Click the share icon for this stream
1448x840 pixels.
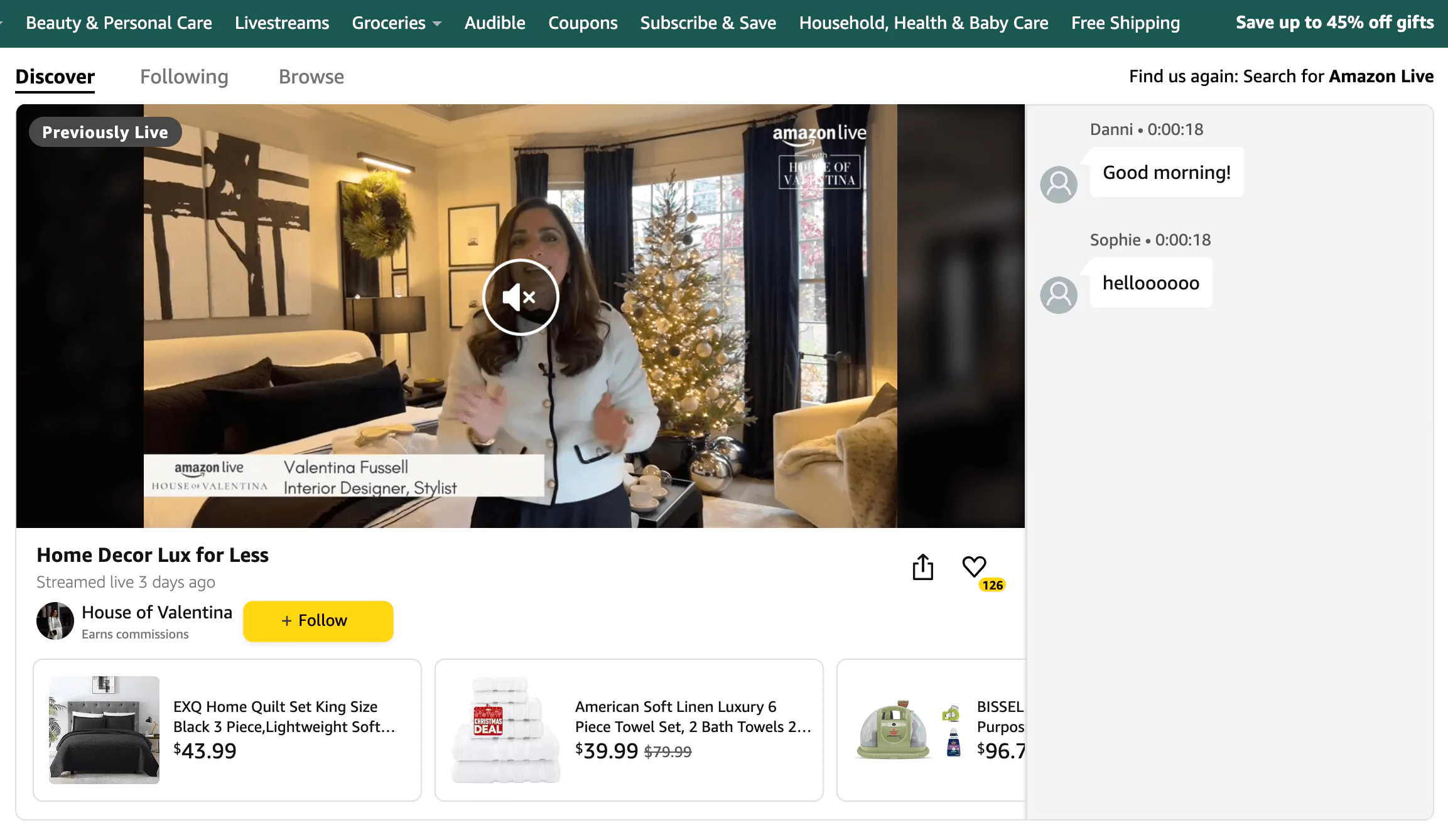[x=923, y=567]
